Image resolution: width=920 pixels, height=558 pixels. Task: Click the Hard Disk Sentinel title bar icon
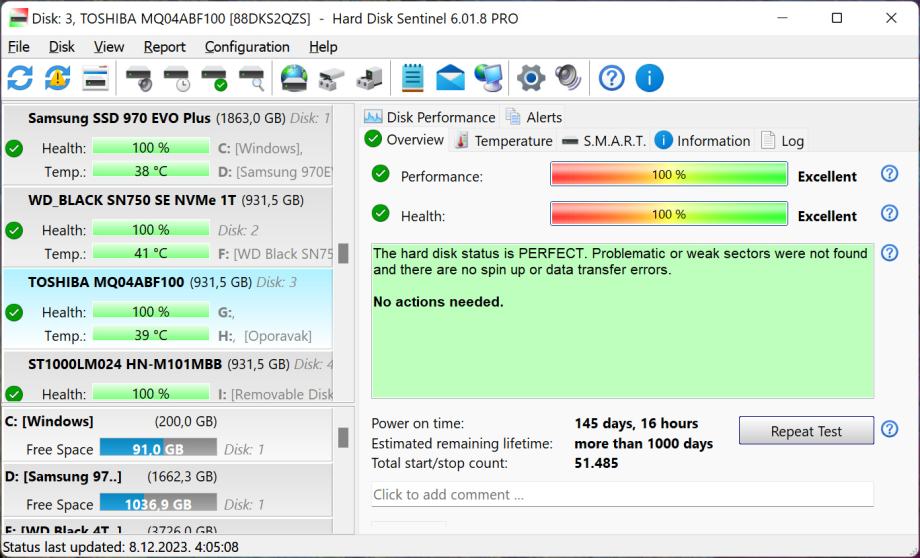point(18,18)
